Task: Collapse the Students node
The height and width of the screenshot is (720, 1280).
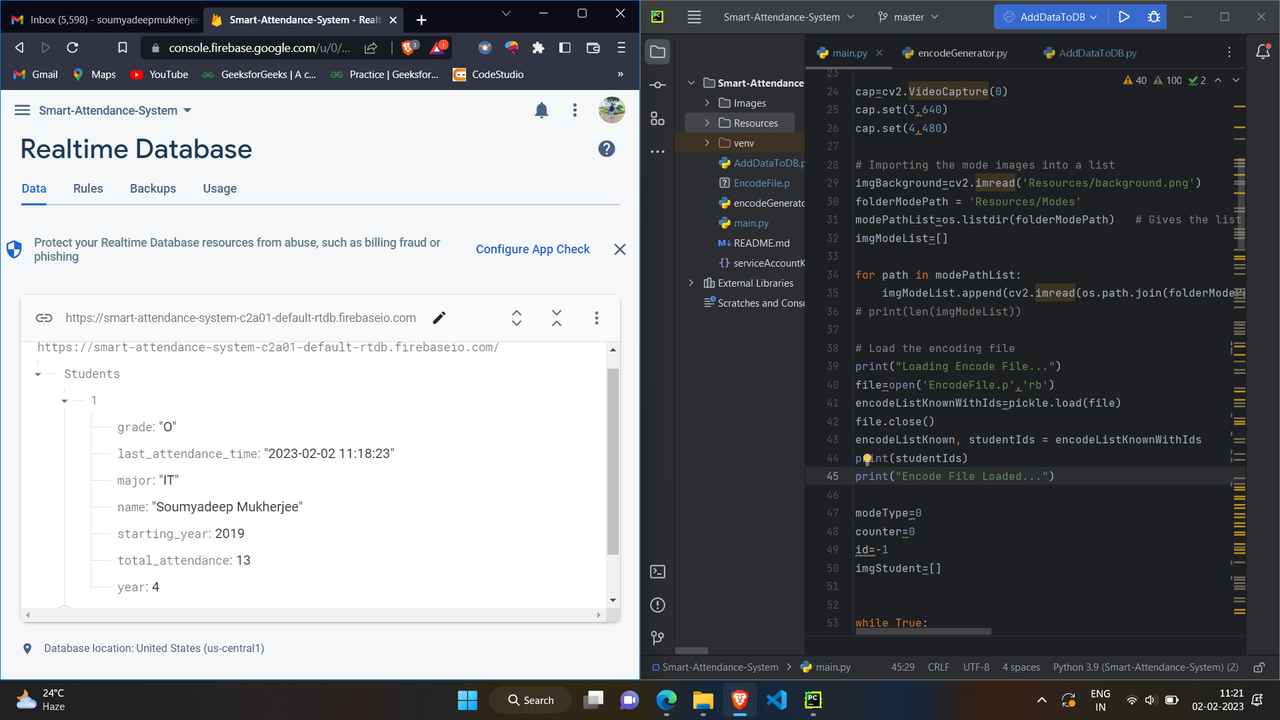Action: tap(38, 374)
